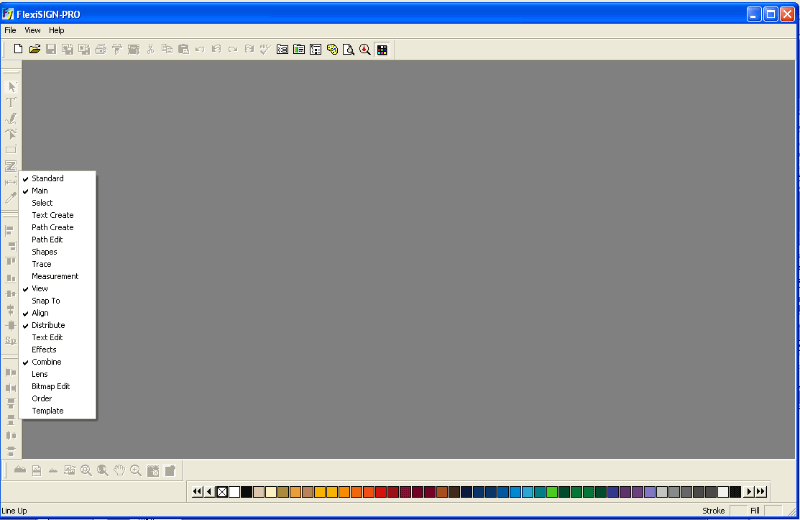Maximize the FlexiSIGN-PRO window
This screenshot has height=520, width=800.
[x=770, y=14]
